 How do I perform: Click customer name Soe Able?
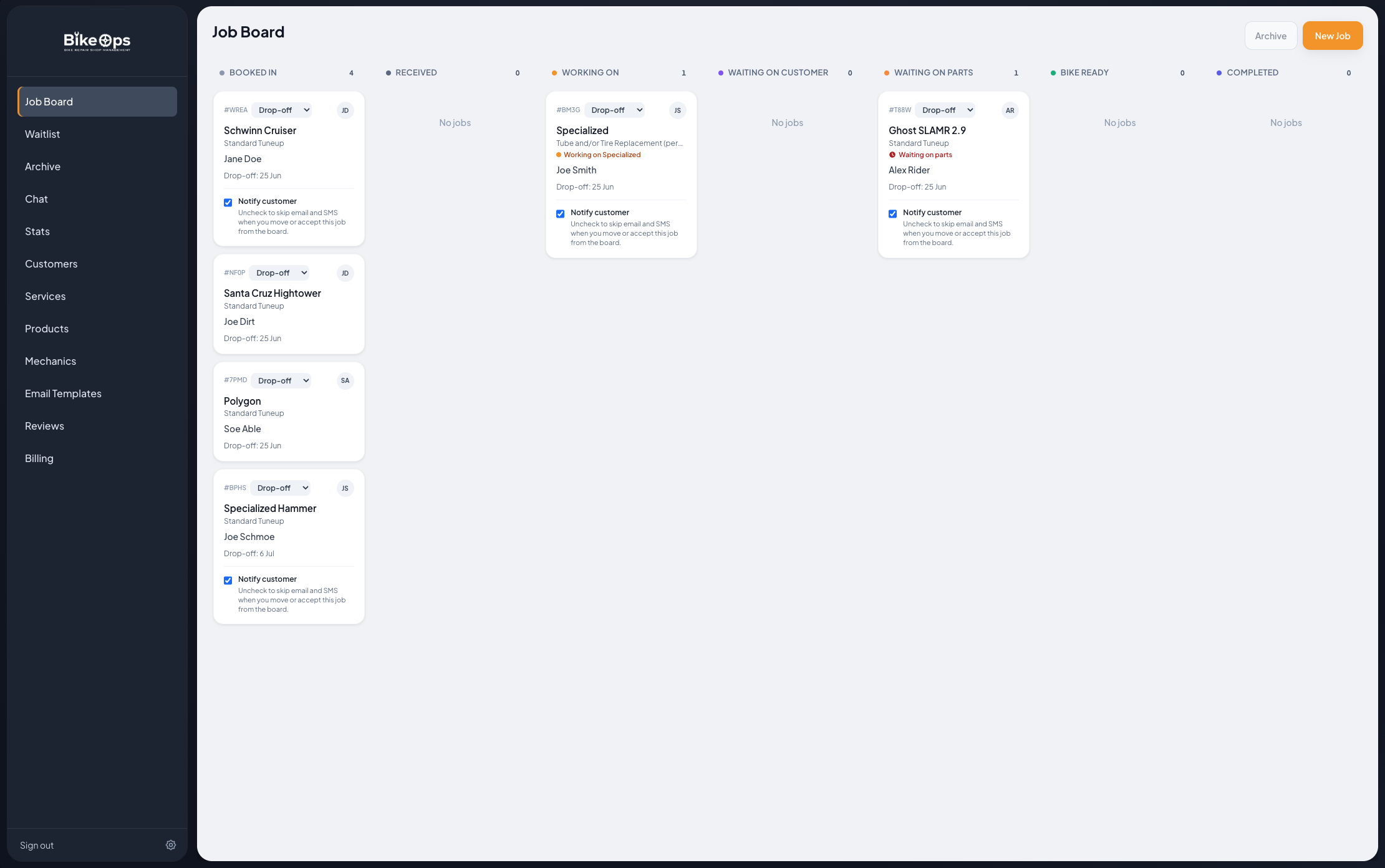pos(243,429)
